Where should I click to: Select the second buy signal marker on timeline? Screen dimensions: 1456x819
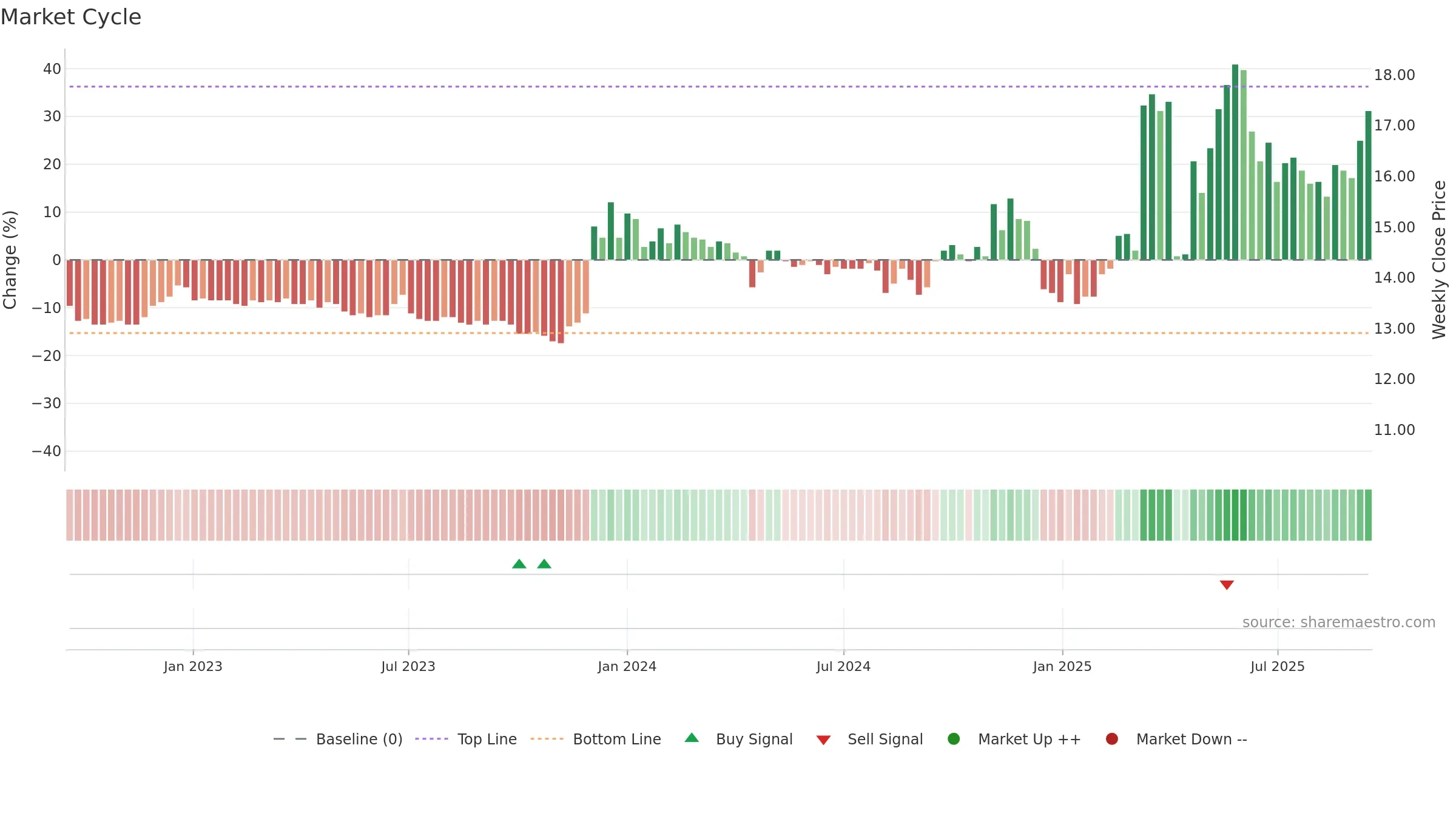[x=544, y=564]
